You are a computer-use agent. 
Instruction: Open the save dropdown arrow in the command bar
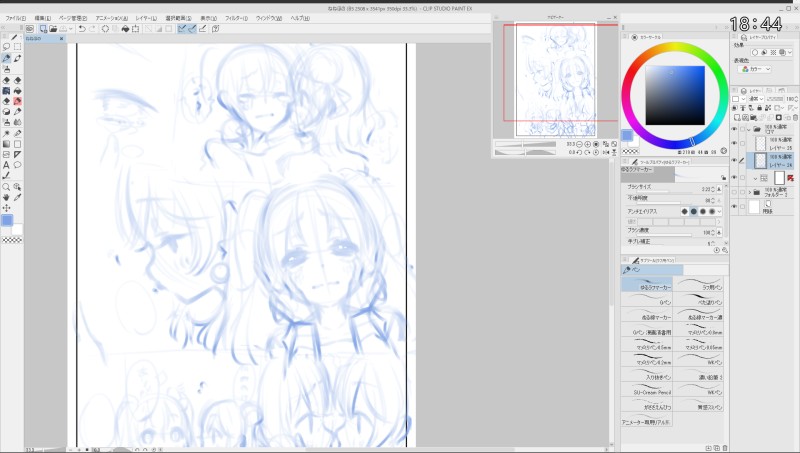coord(70,29)
